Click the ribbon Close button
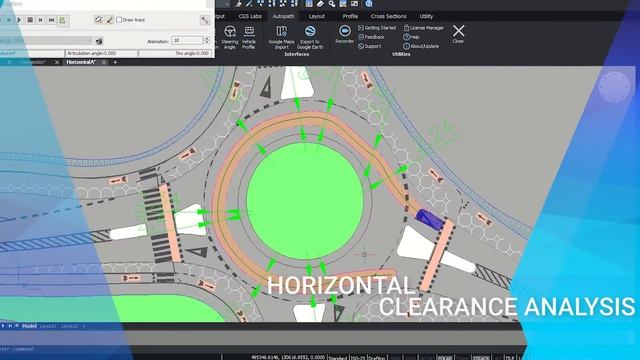Image resolution: width=640 pixels, height=360 pixels. point(458,34)
